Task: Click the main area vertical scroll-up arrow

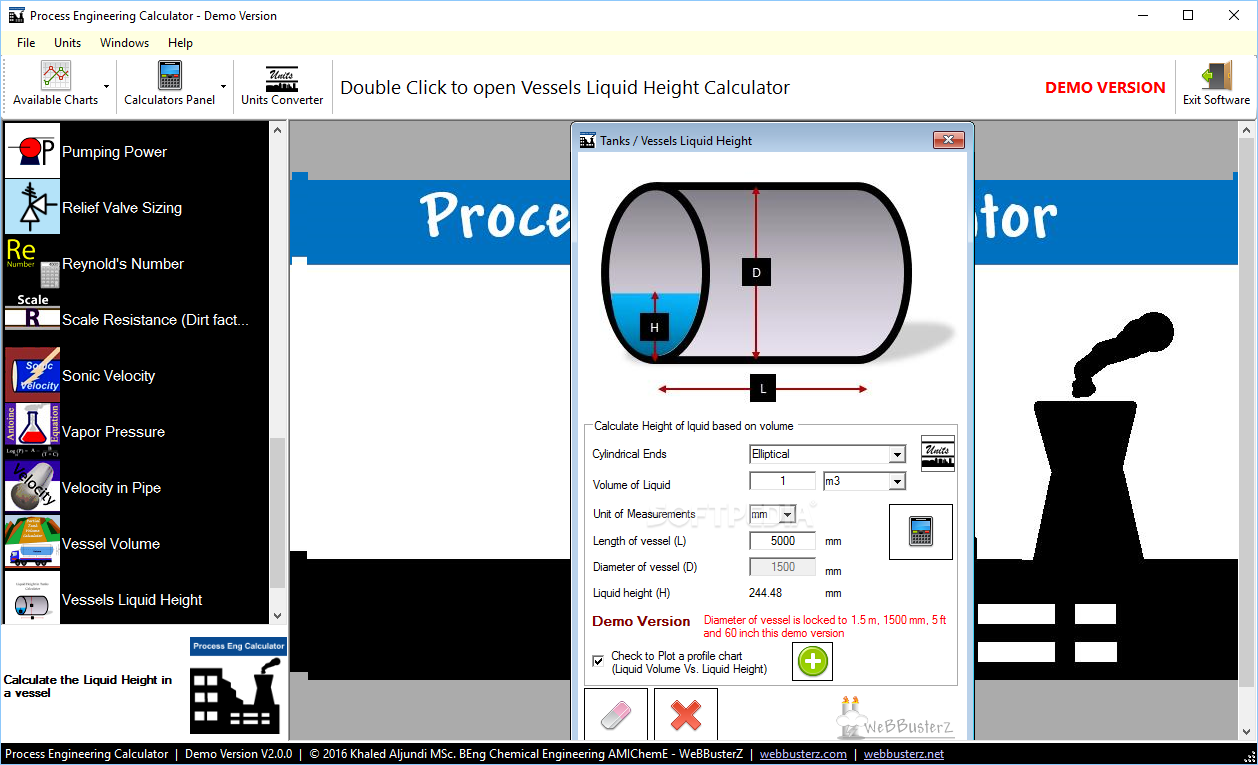Action: click(1247, 131)
